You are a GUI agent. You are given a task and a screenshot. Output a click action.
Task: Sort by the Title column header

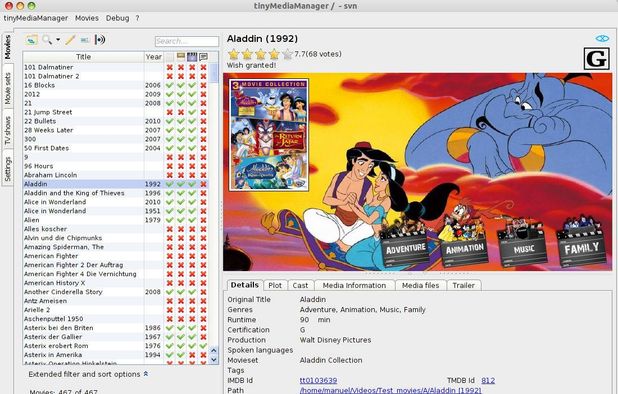pos(84,57)
